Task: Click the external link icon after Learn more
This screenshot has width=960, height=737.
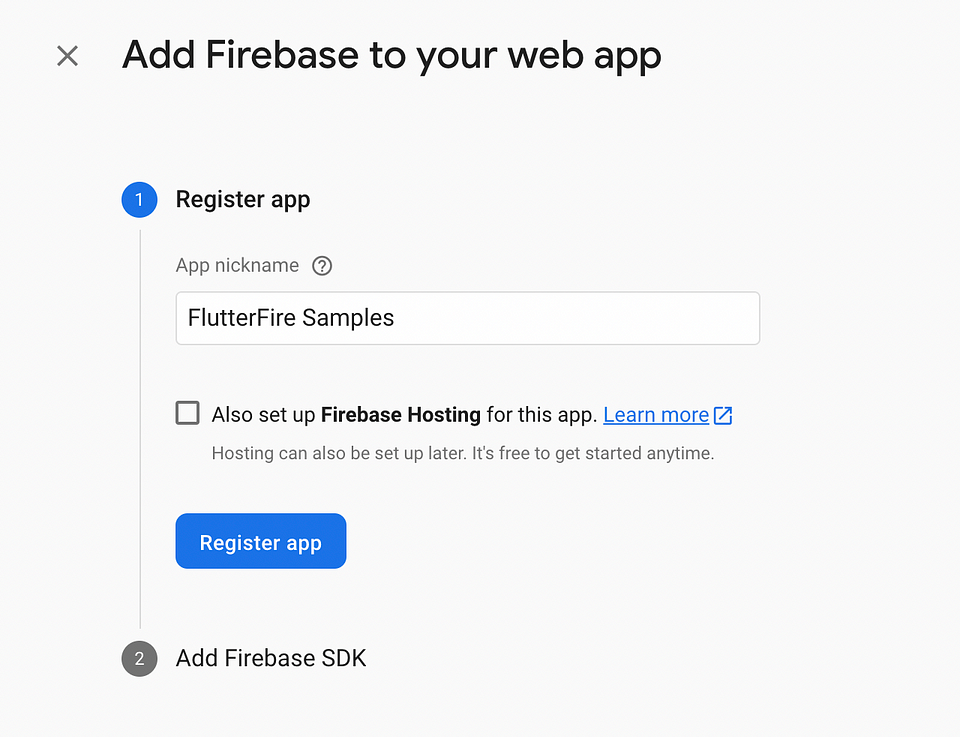Action: tap(723, 415)
